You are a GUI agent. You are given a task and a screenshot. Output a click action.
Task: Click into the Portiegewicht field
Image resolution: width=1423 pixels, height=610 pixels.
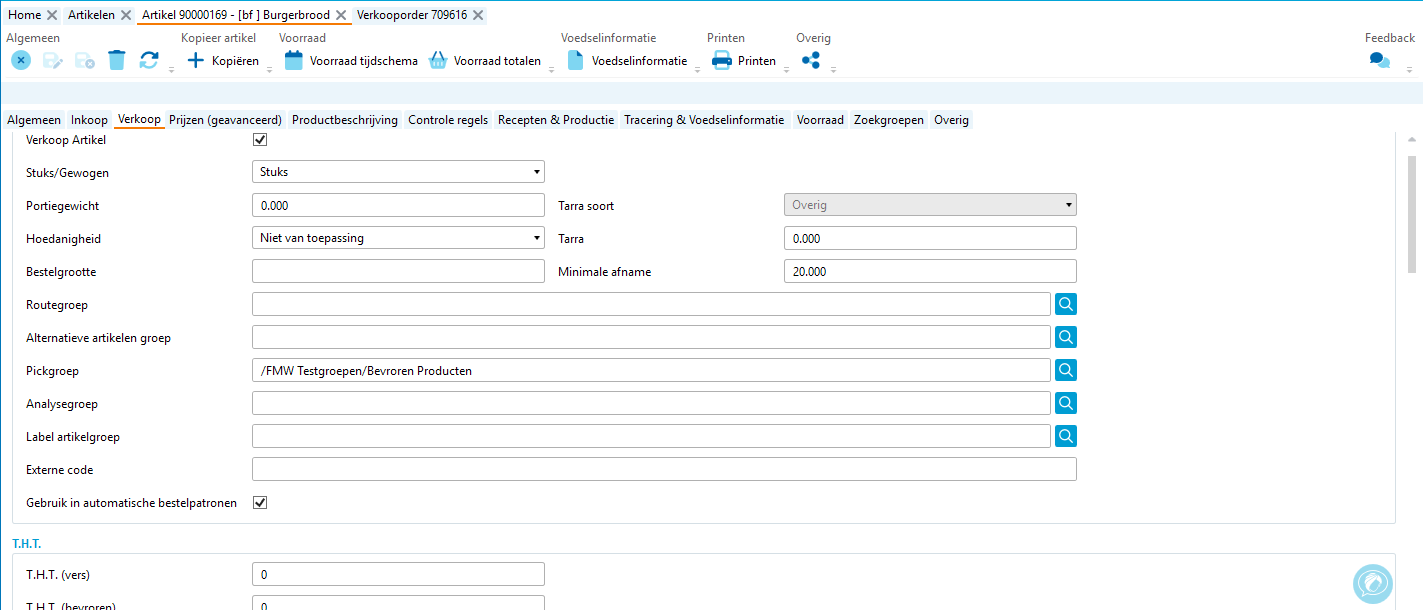398,205
